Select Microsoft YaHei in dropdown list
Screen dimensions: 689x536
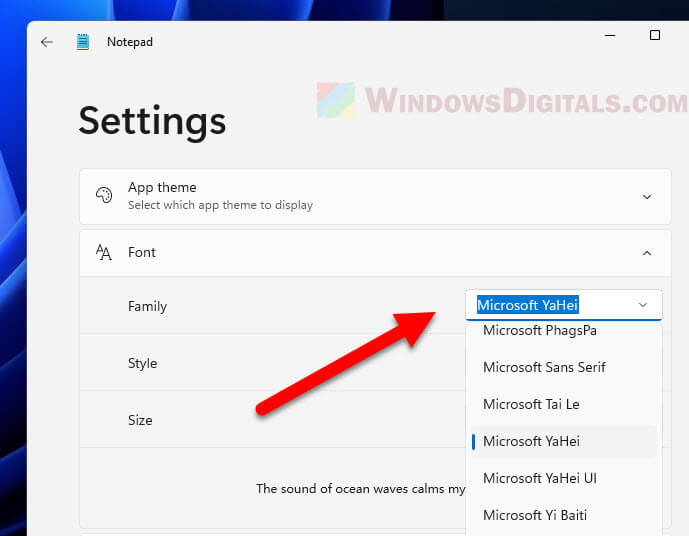[564, 442]
